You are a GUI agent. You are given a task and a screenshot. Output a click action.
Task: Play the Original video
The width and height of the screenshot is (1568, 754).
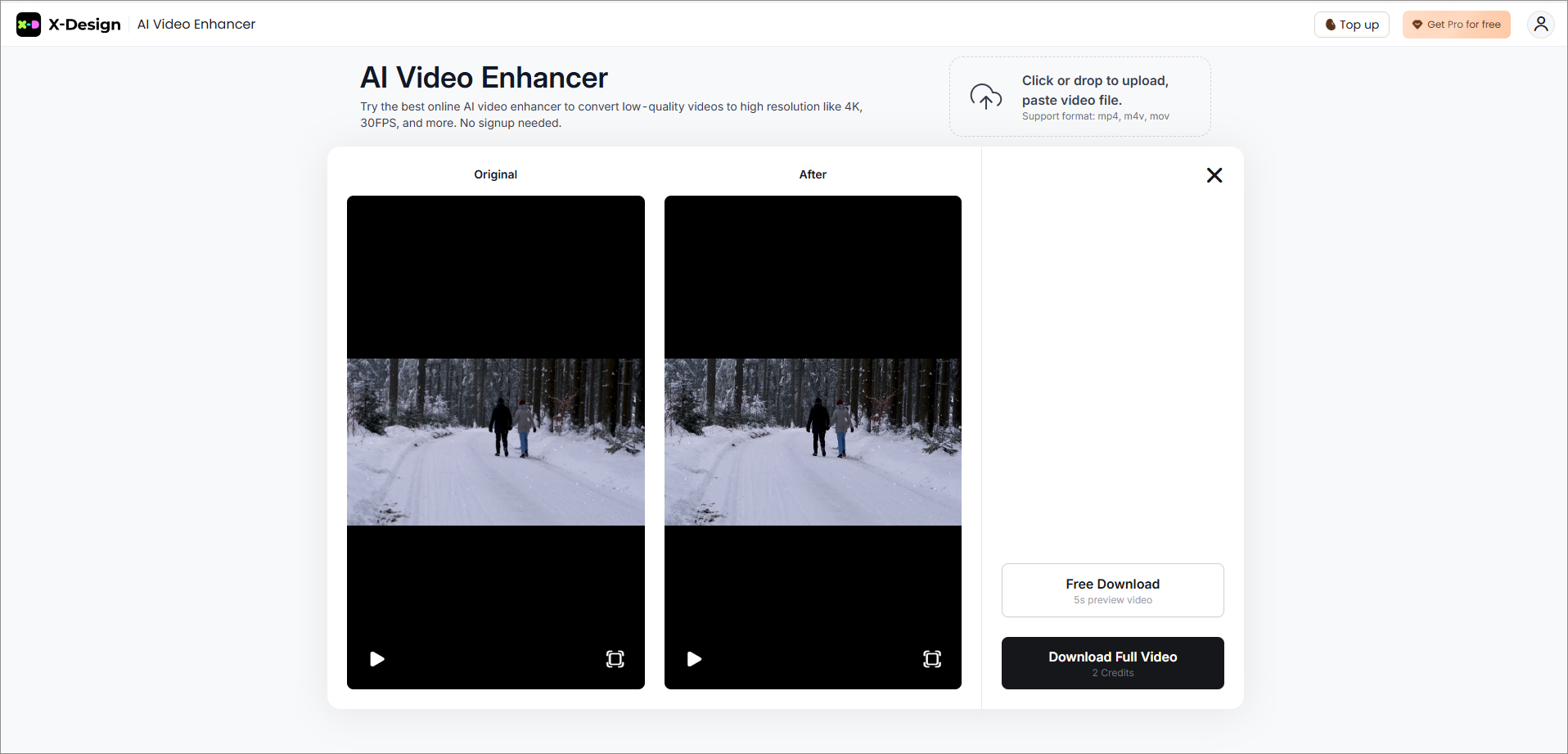pos(377,659)
